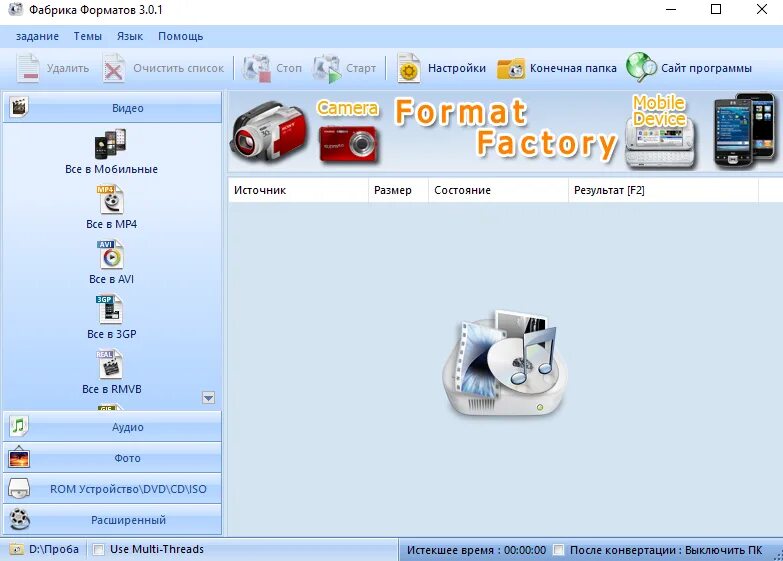The image size is (783, 561).
Task: Click the D:\Проба output path
Action: (54, 550)
